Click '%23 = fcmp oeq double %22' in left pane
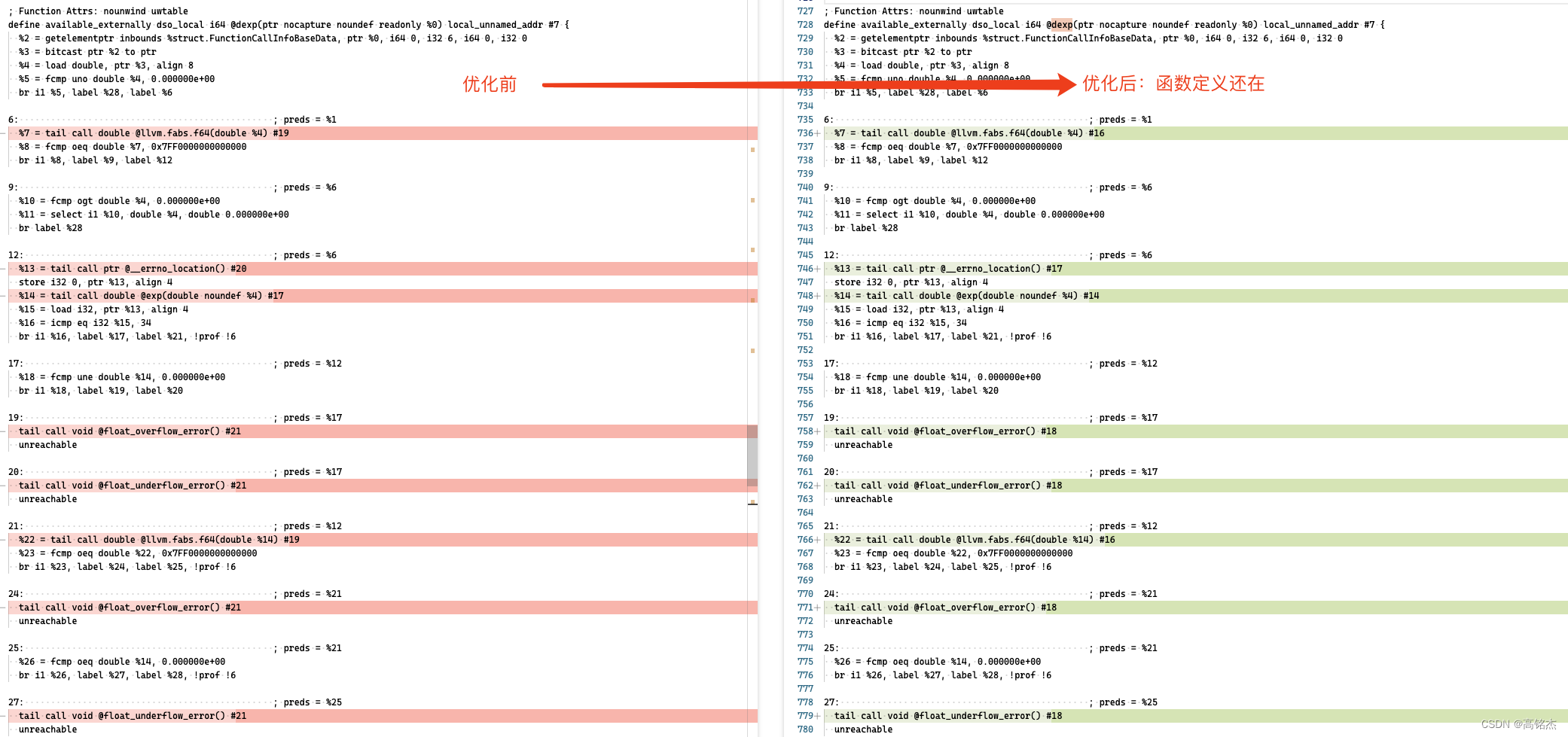The image size is (1568, 737). (x=88, y=553)
